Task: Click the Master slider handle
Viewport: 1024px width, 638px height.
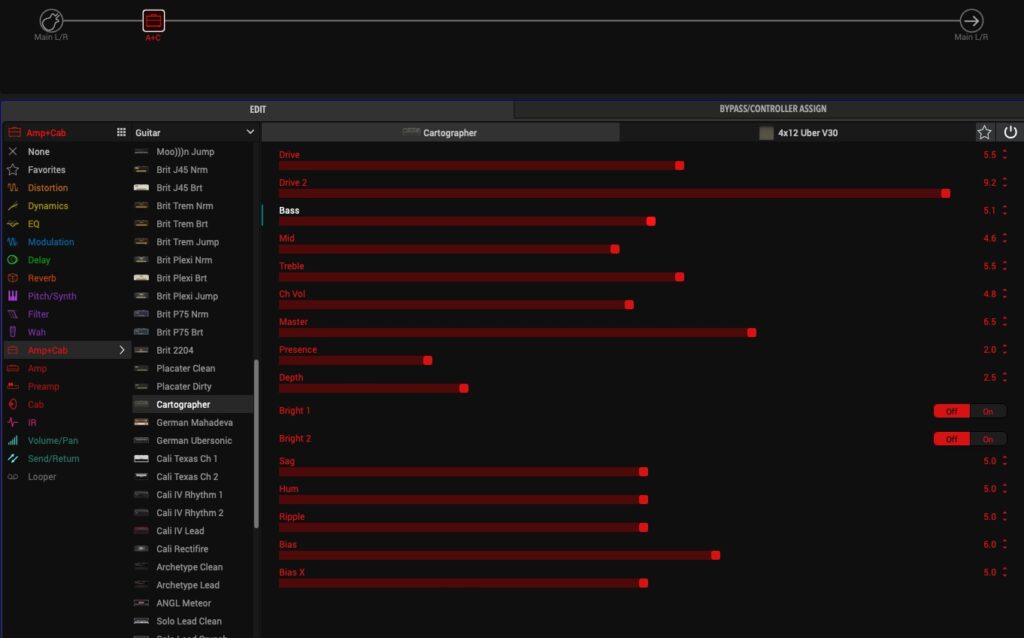Action: point(752,332)
